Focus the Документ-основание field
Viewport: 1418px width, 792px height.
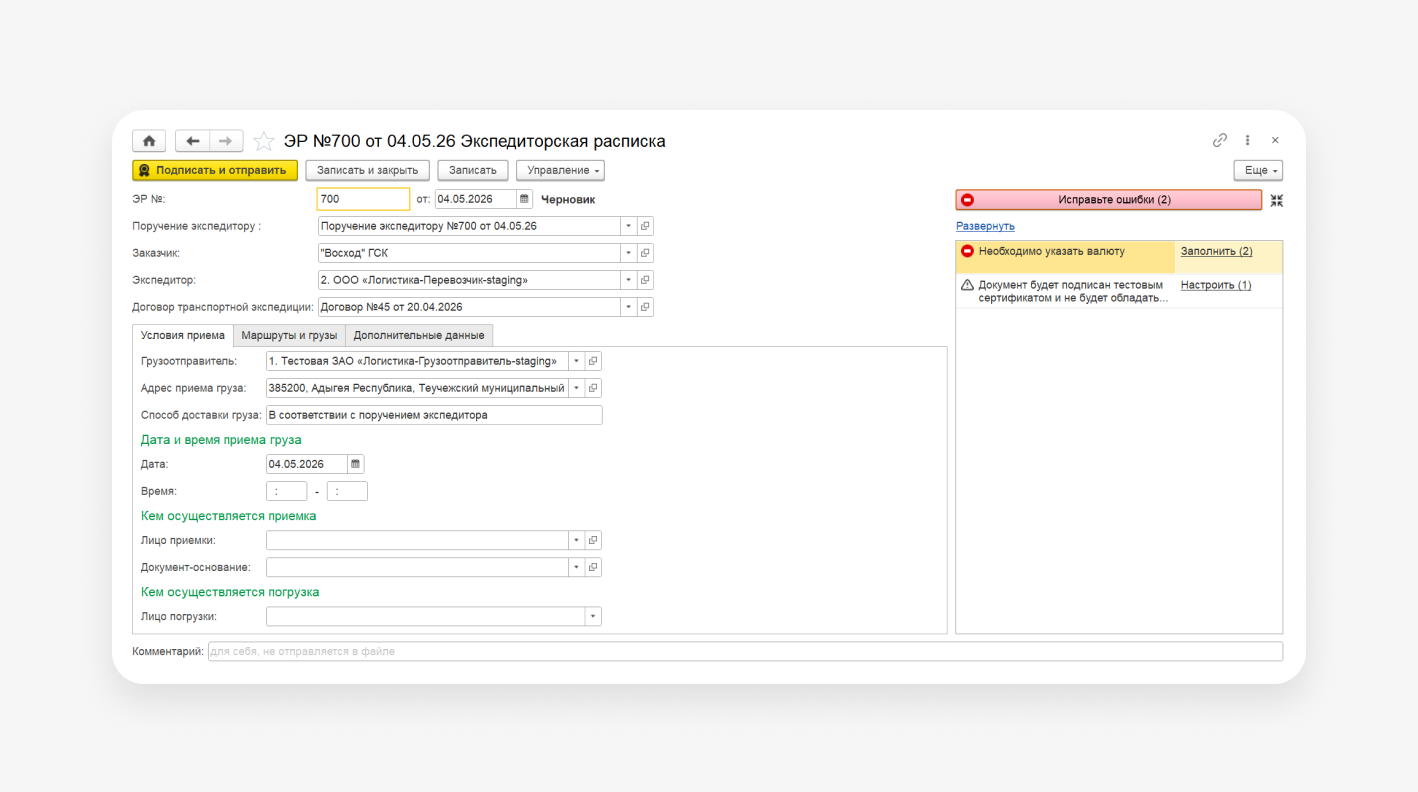pyautogui.click(x=417, y=567)
